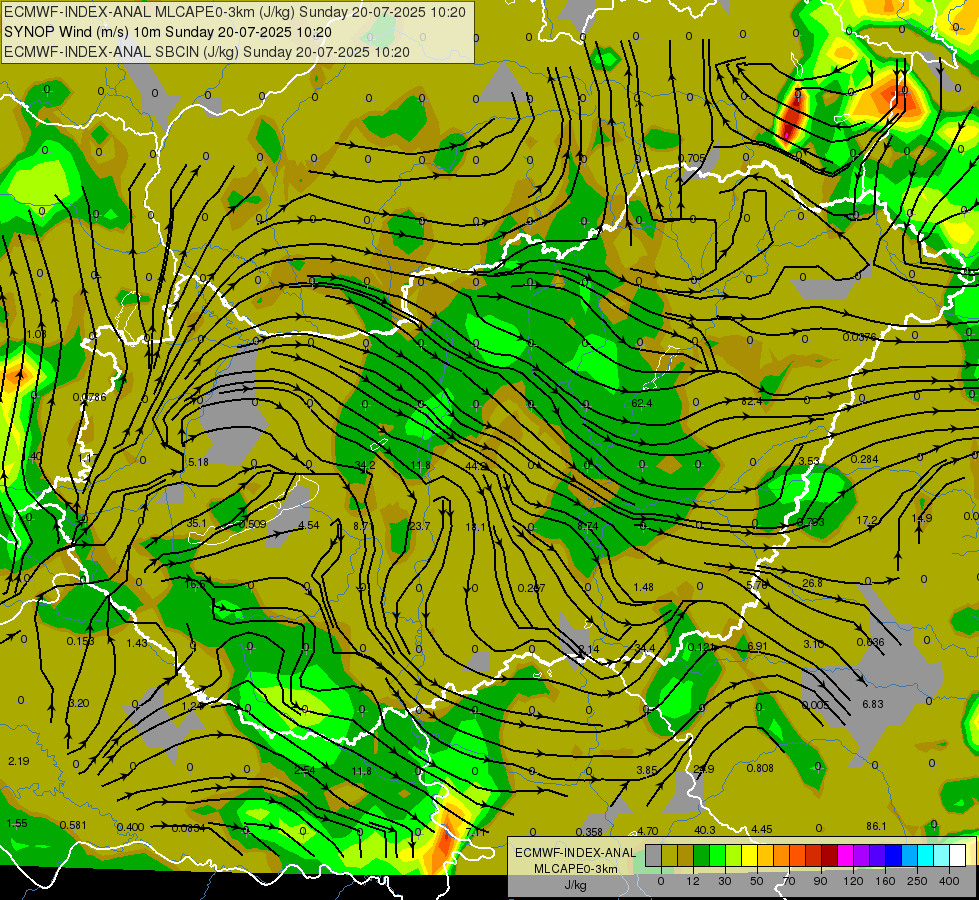Viewport: 979px width, 900px height.
Task: Click the map value 23.7
Action: pos(420,526)
